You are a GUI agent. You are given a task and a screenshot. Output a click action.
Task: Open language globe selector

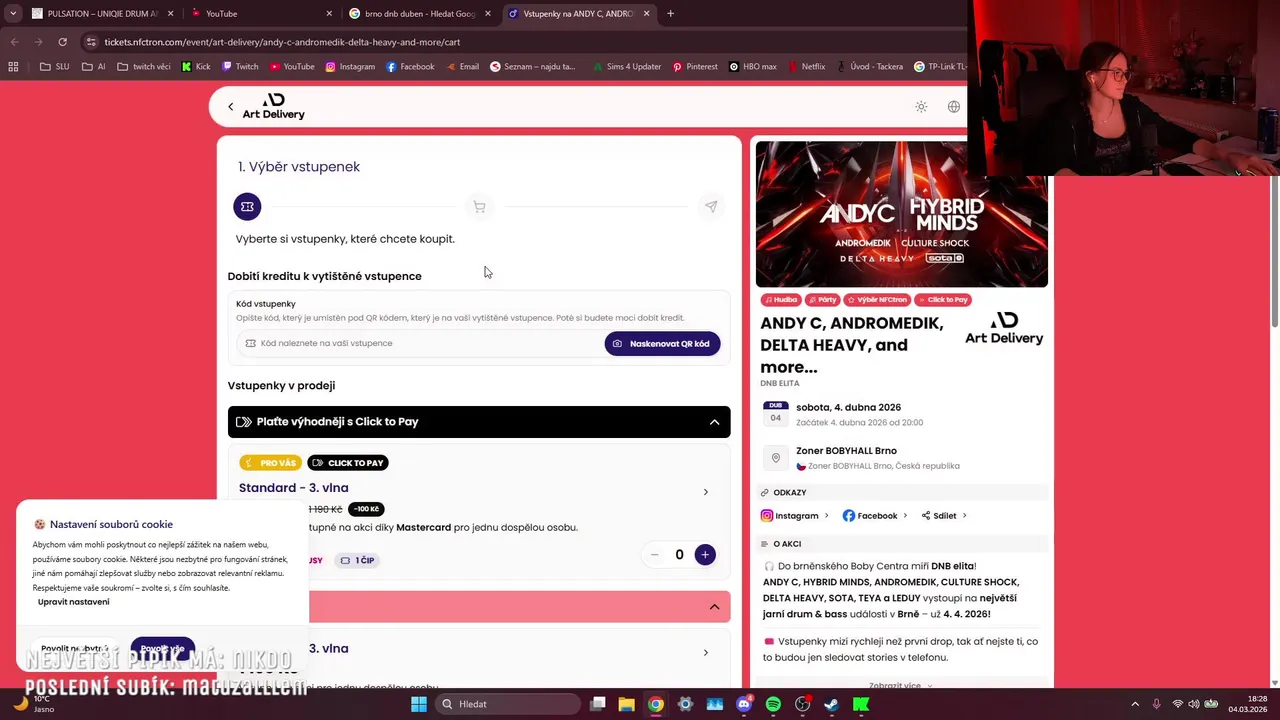tap(954, 107)
